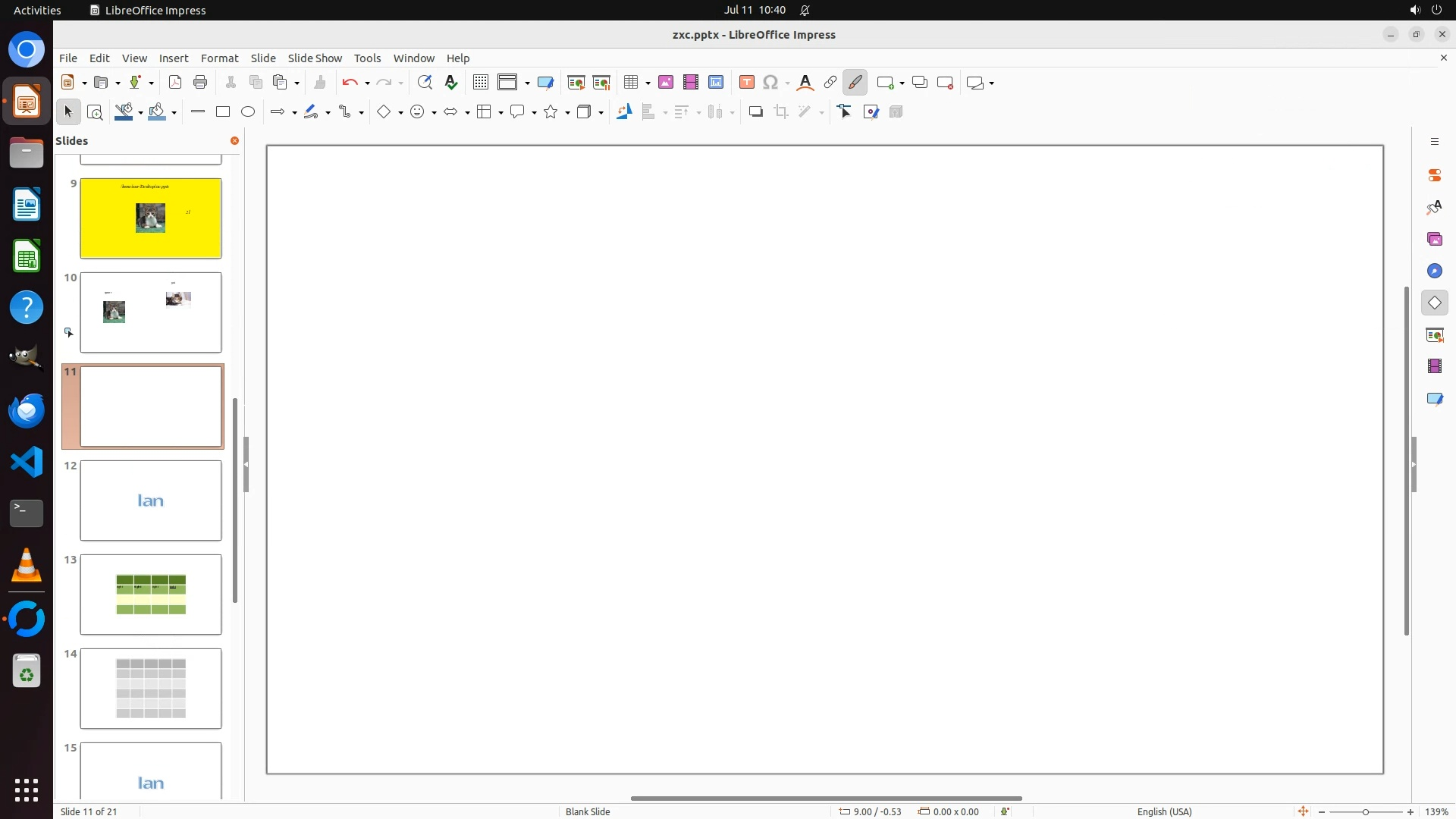Open the New Slide dropdown arrow
The image size is (1456, 819).
pyautogui.click(x=902, y=83)
